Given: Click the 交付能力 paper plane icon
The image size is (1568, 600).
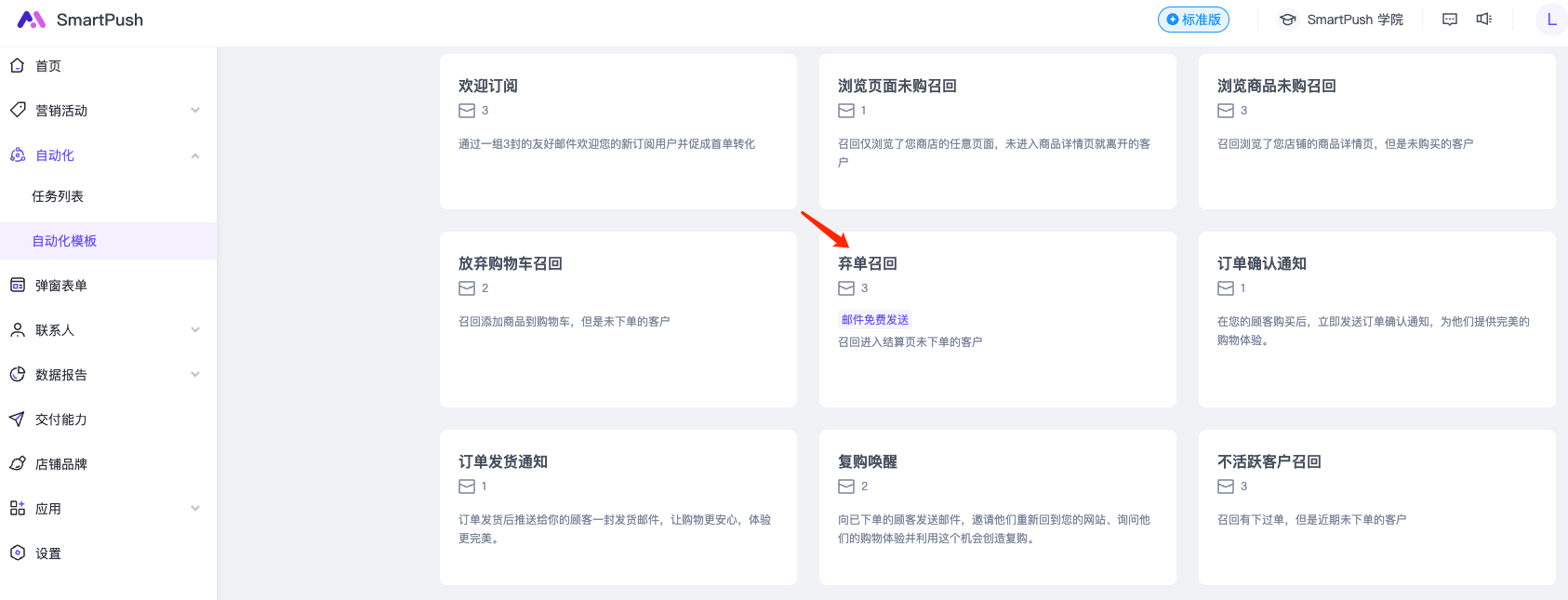Looking at the screenshot, I should 17,420.
